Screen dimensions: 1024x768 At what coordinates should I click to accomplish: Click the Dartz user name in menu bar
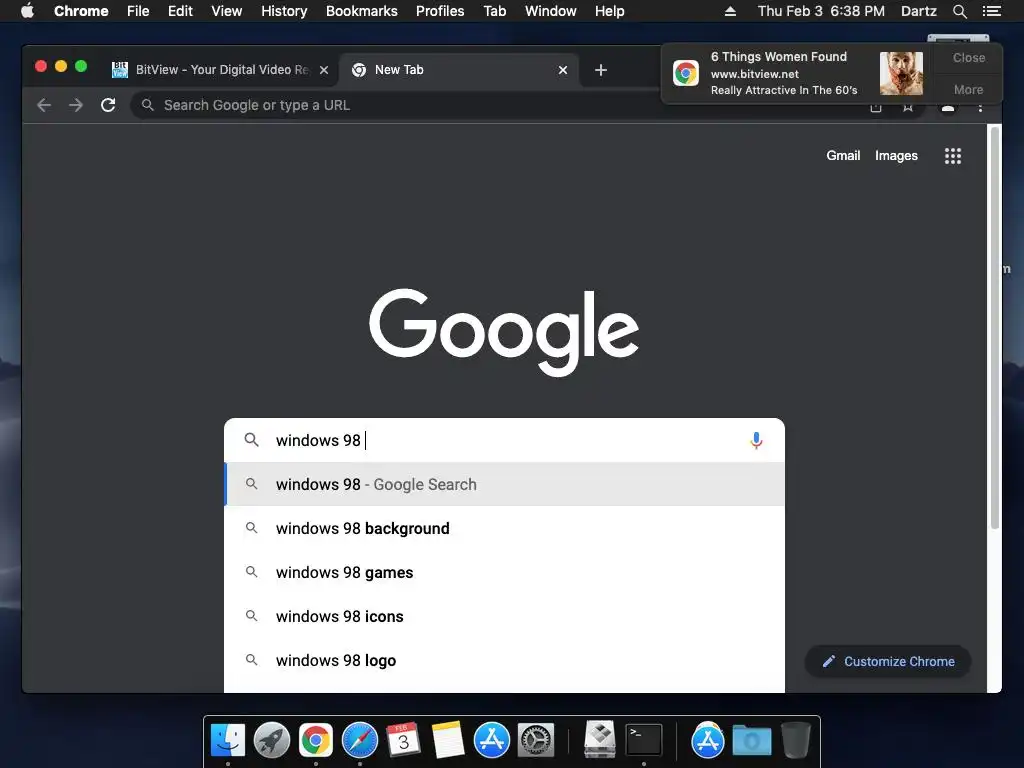[918, 11]
